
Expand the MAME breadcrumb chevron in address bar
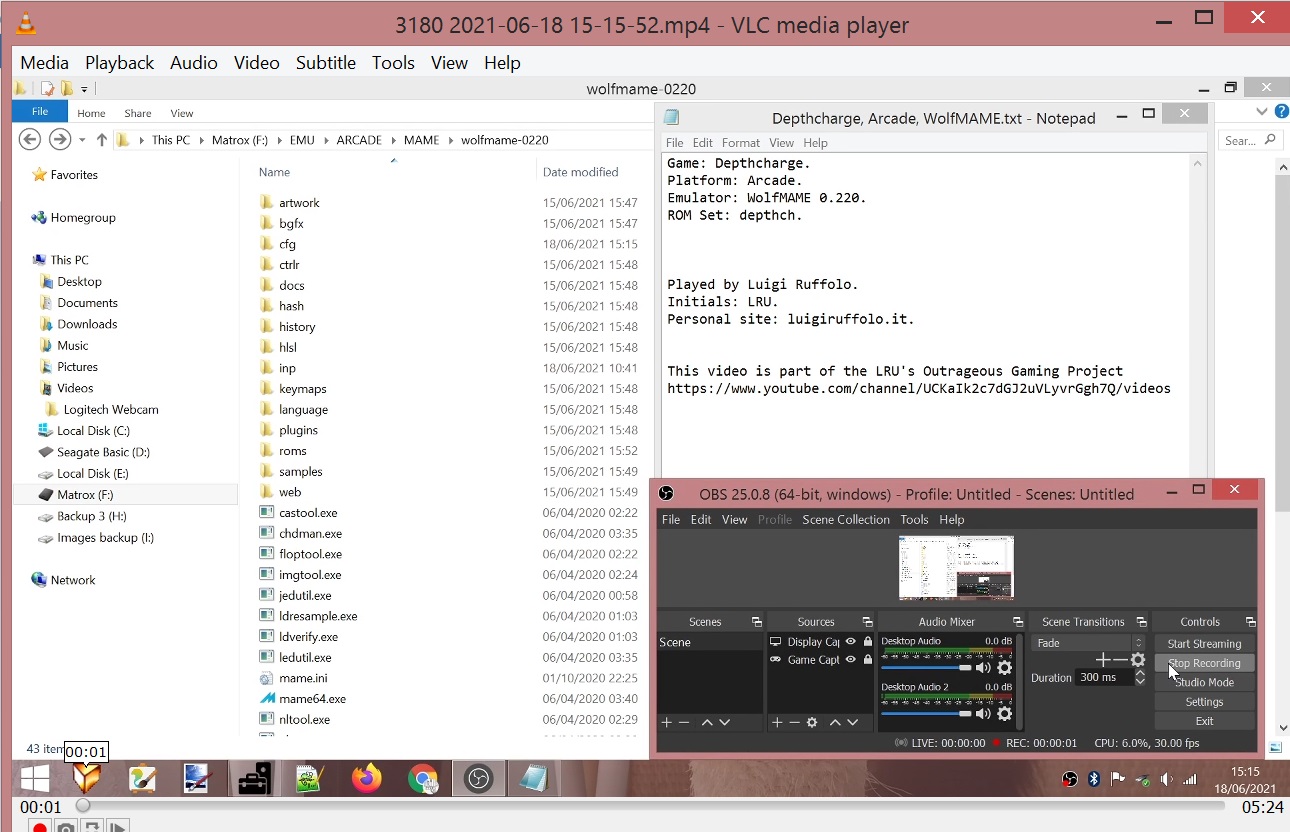click(x=450, y=140)
